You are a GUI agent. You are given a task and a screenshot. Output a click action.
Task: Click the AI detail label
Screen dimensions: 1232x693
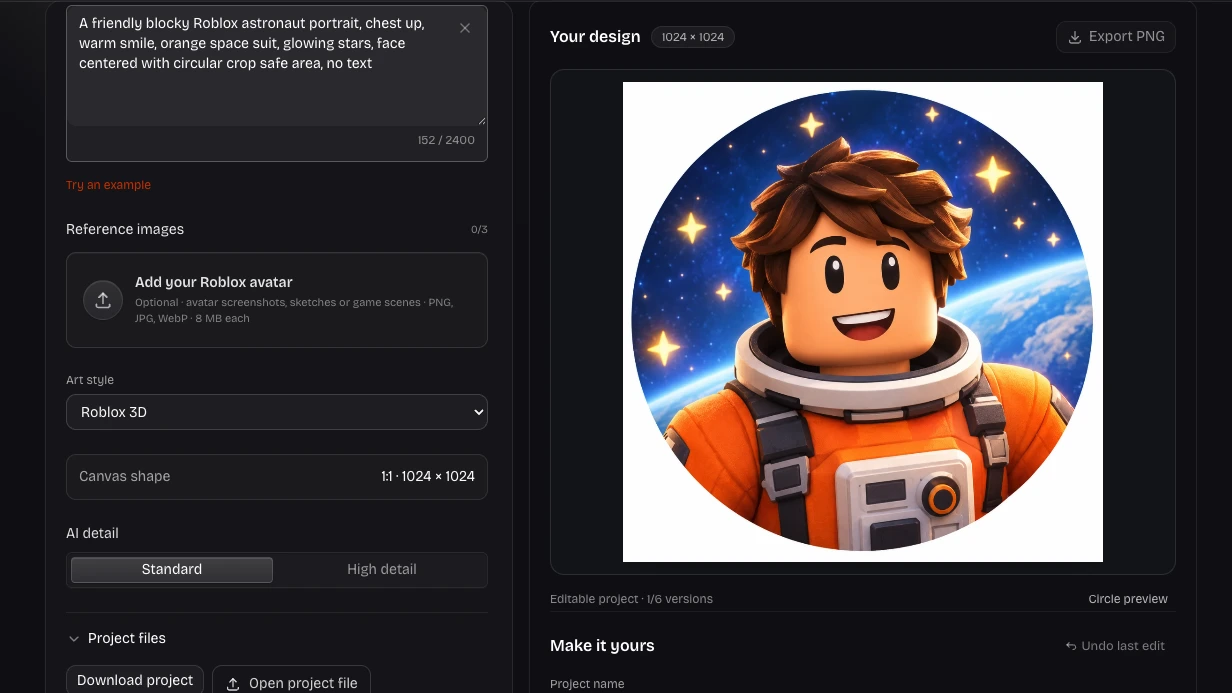(92, 533)
